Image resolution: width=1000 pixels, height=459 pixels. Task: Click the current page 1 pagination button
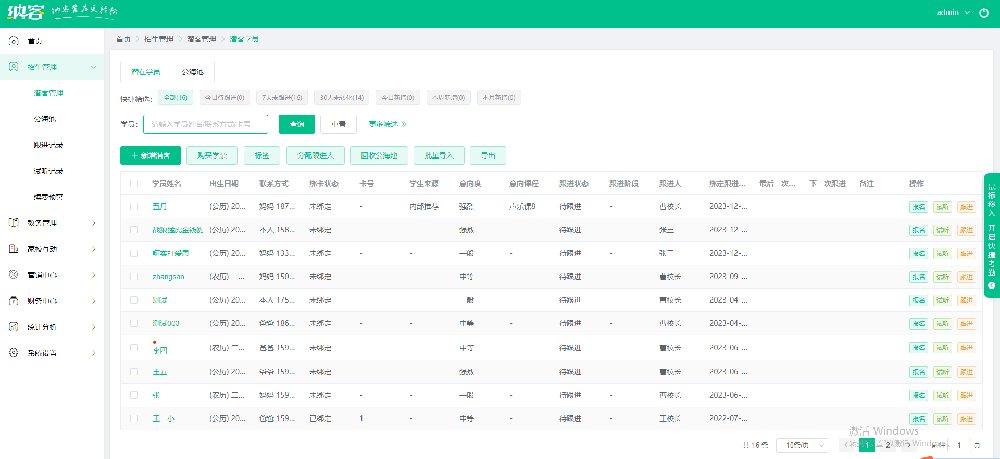point(867,445)
